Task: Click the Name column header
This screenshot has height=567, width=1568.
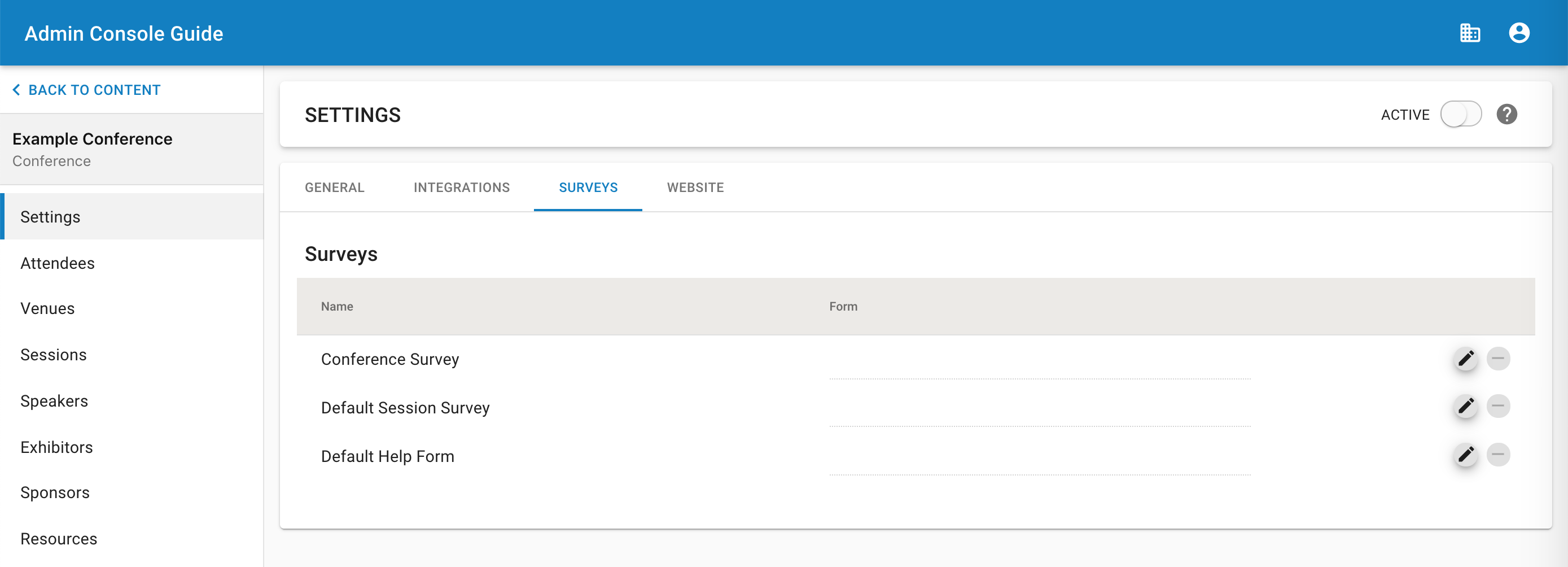Action: 336,306
